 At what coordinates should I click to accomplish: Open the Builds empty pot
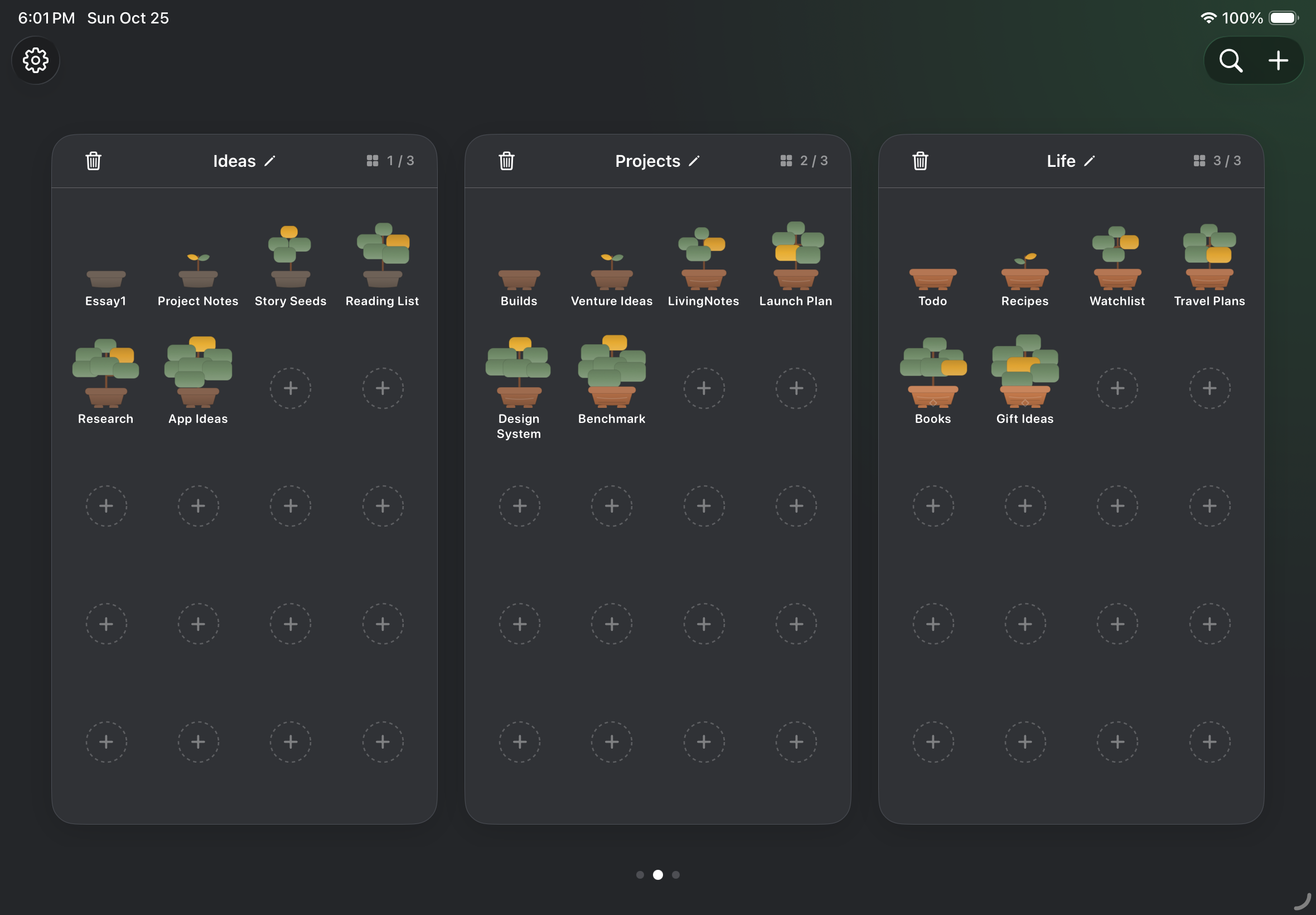click(519, 279)
